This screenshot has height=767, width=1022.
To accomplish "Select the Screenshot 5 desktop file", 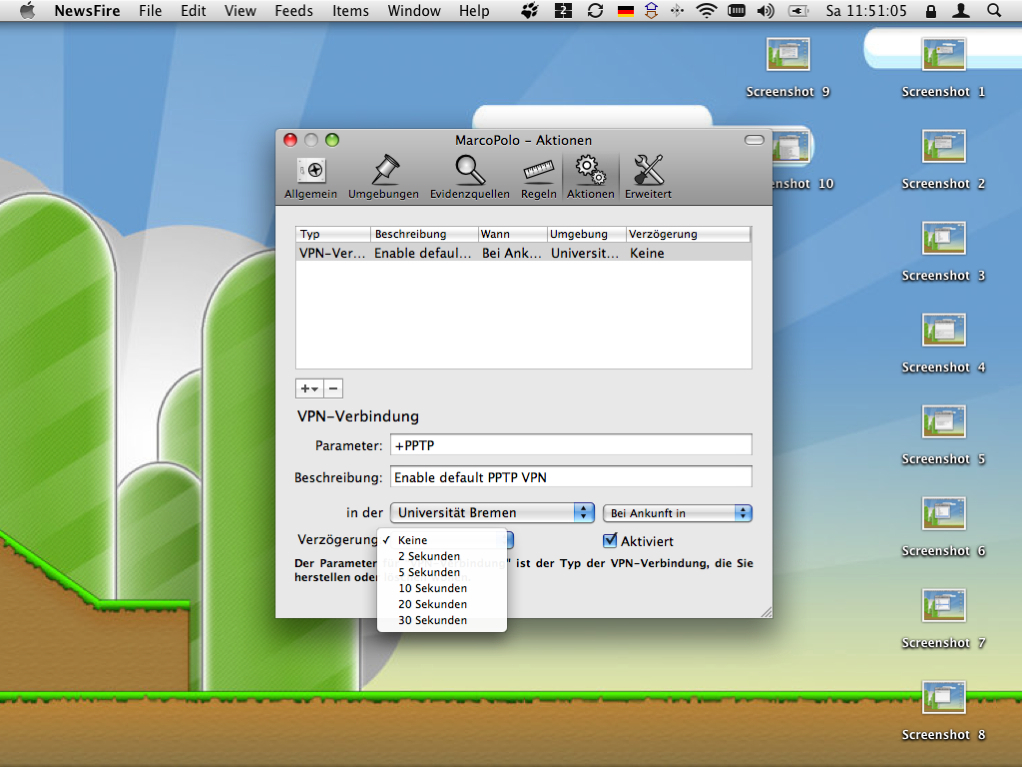I will pos(943,435).
